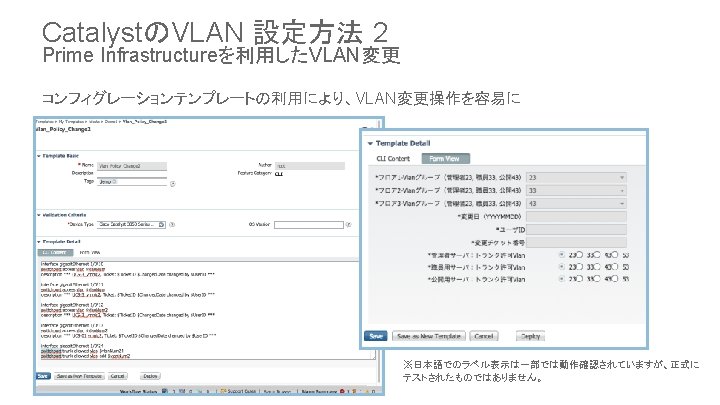
Task: Collapse Template Detail section in right window
Action: click(371, 143)
